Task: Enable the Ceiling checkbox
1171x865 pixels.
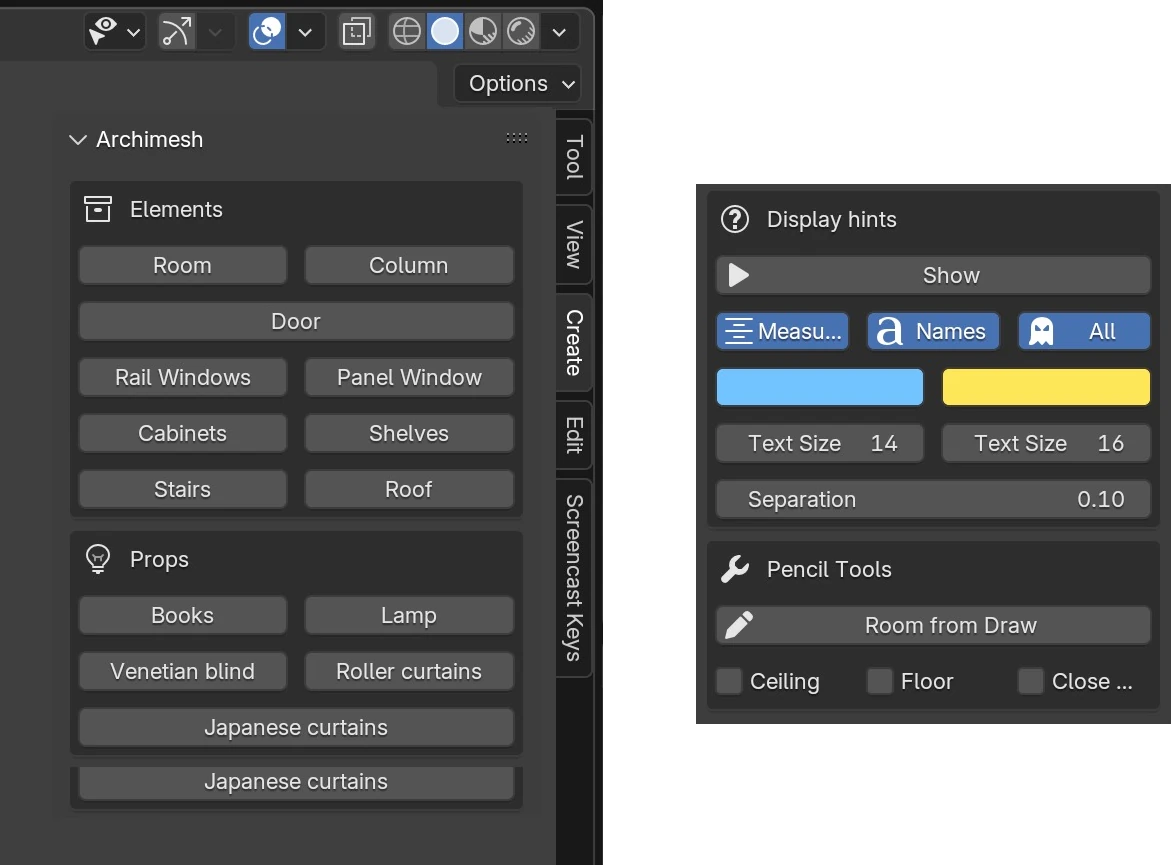Action: pyautogui.click(x=730, y=681)
